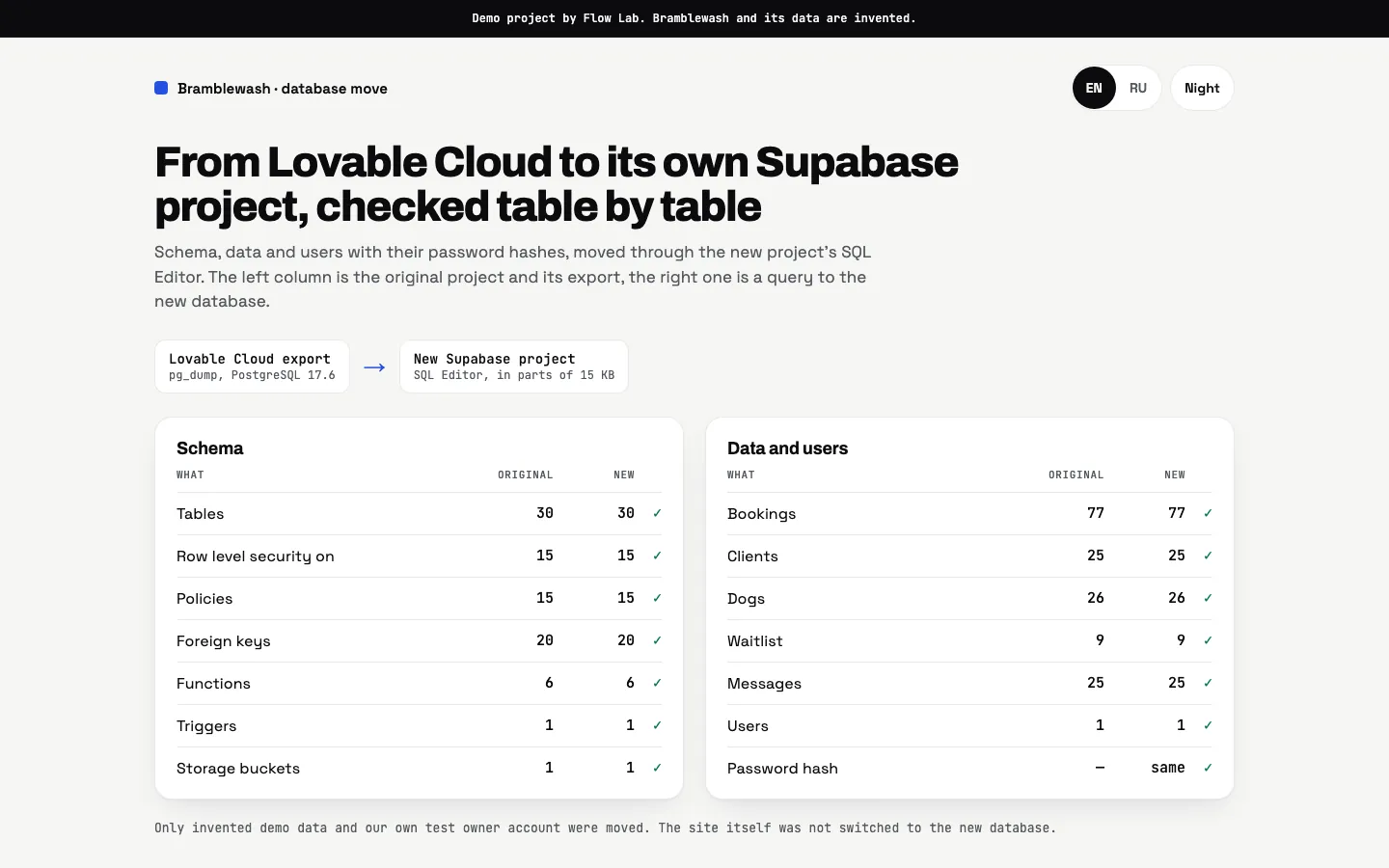Click the top demo project banner text
Image resolution: width=1389 pixels, height=868 pixels.
pos(694,18)
